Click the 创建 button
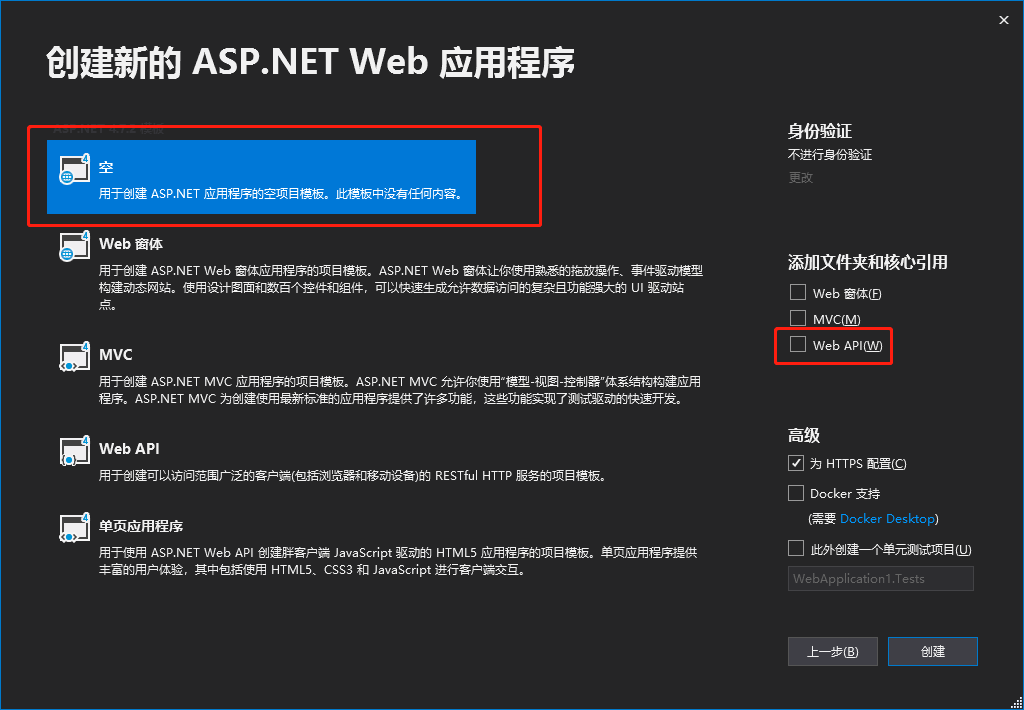The image size is (1024, 710). coord(933,651)
